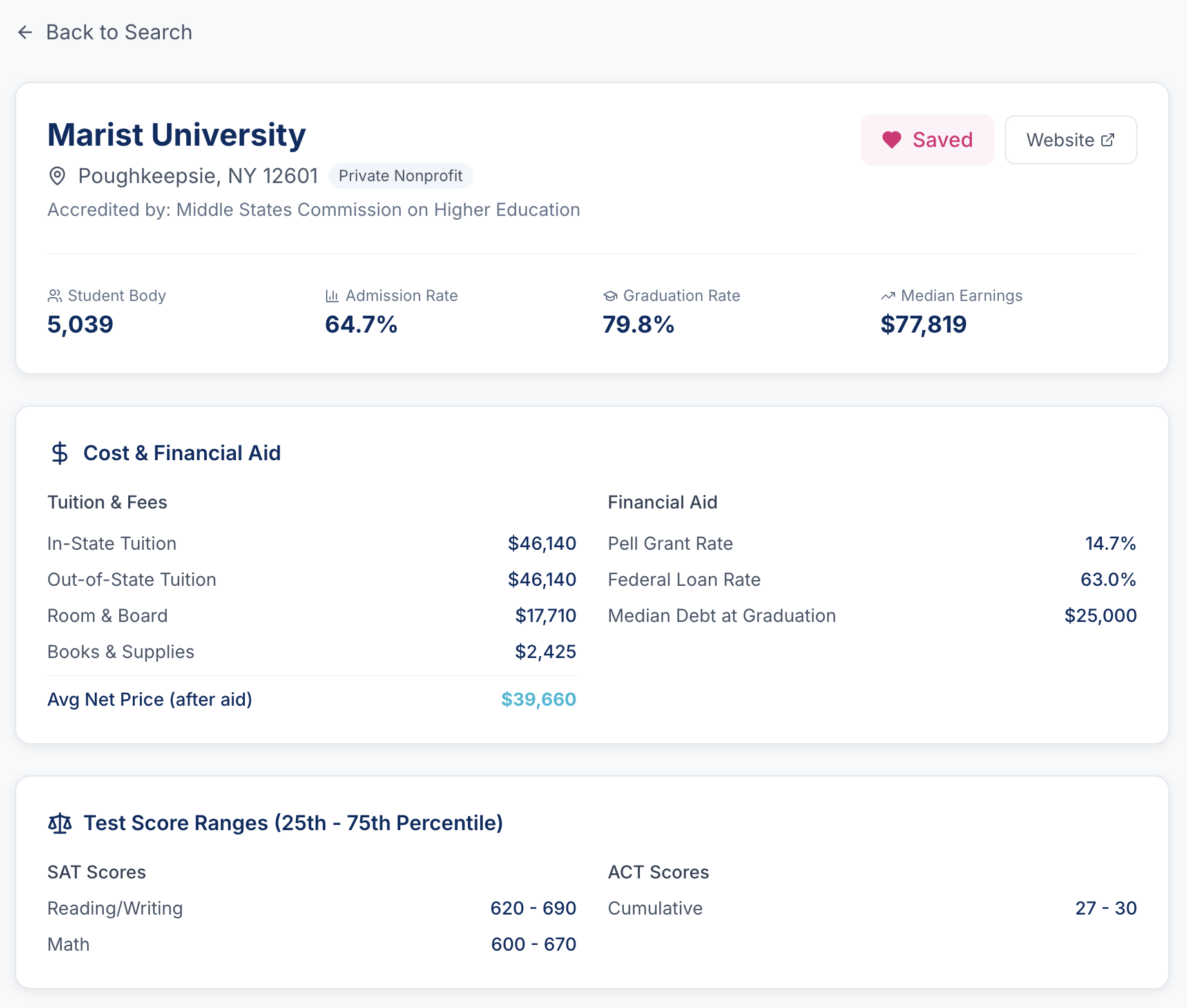Click the Admission Rate bar chart icon
1187x1008 pixels.
click(x=331, y=296)
